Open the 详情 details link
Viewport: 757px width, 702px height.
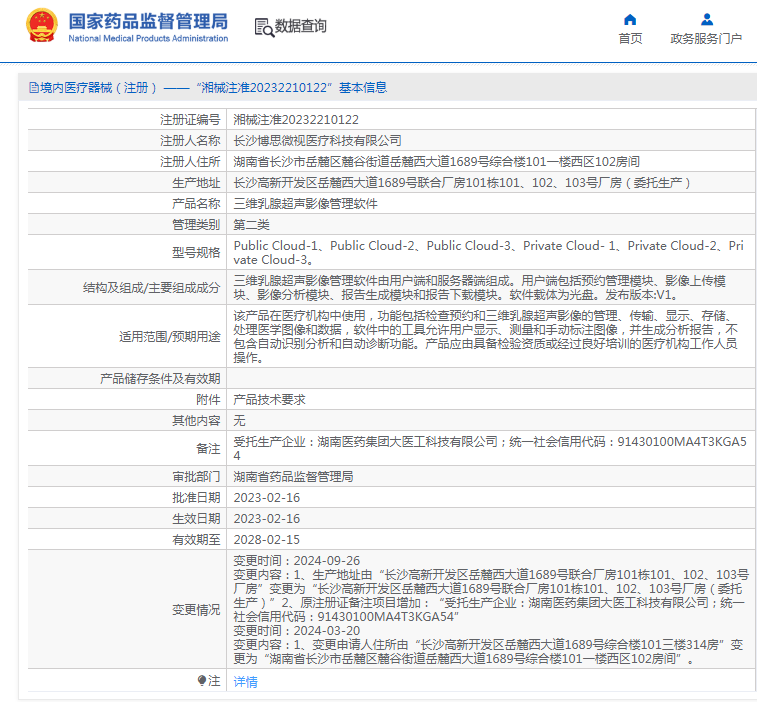(x=245, y=682)
